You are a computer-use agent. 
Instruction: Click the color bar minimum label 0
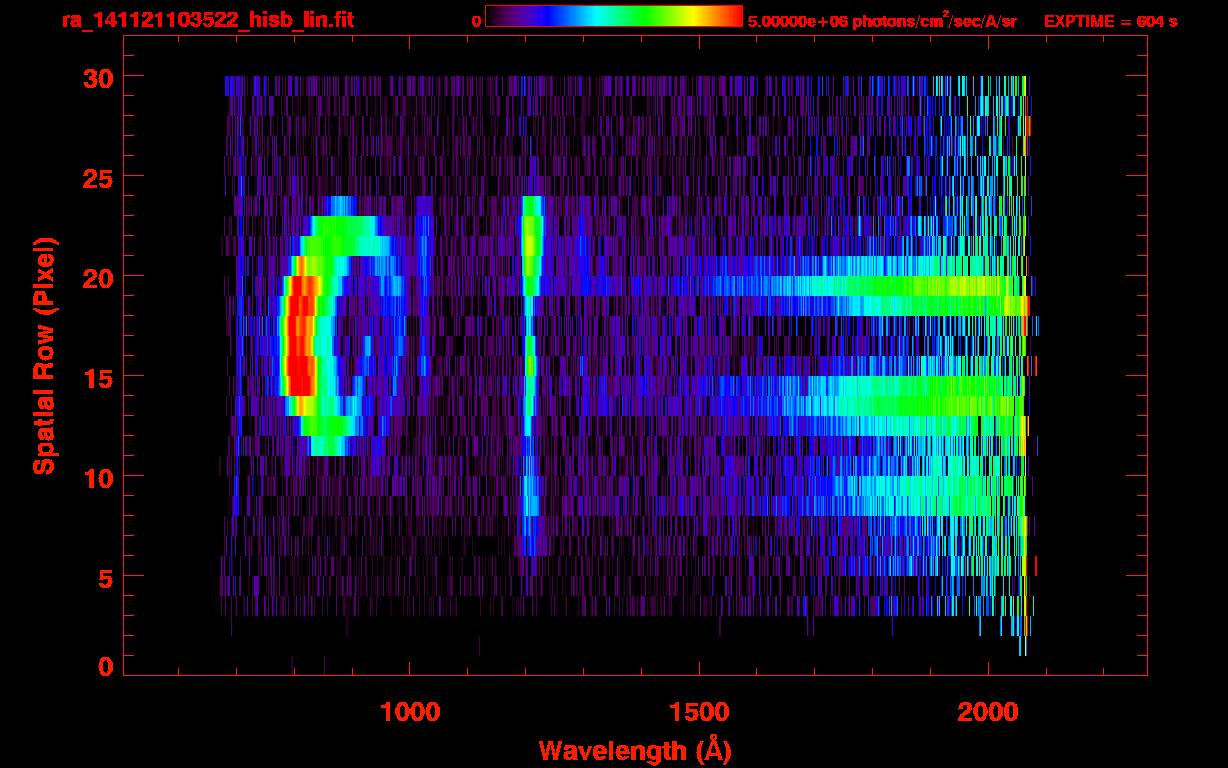point(476,21)
